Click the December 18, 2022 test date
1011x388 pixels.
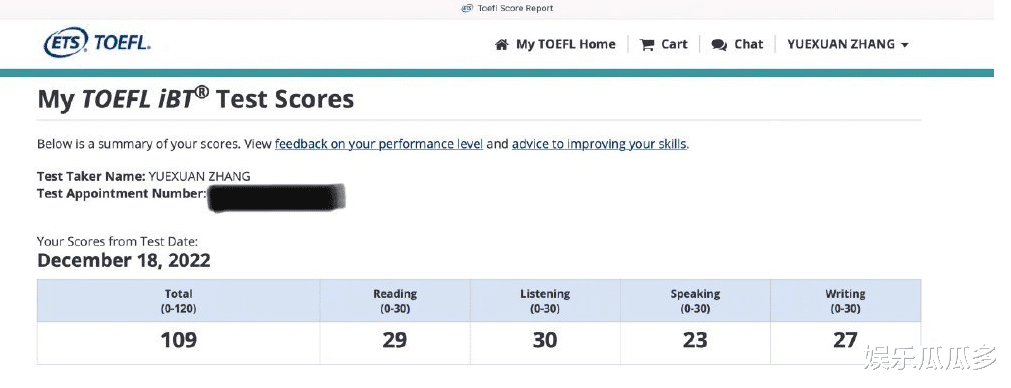(124, 260)
